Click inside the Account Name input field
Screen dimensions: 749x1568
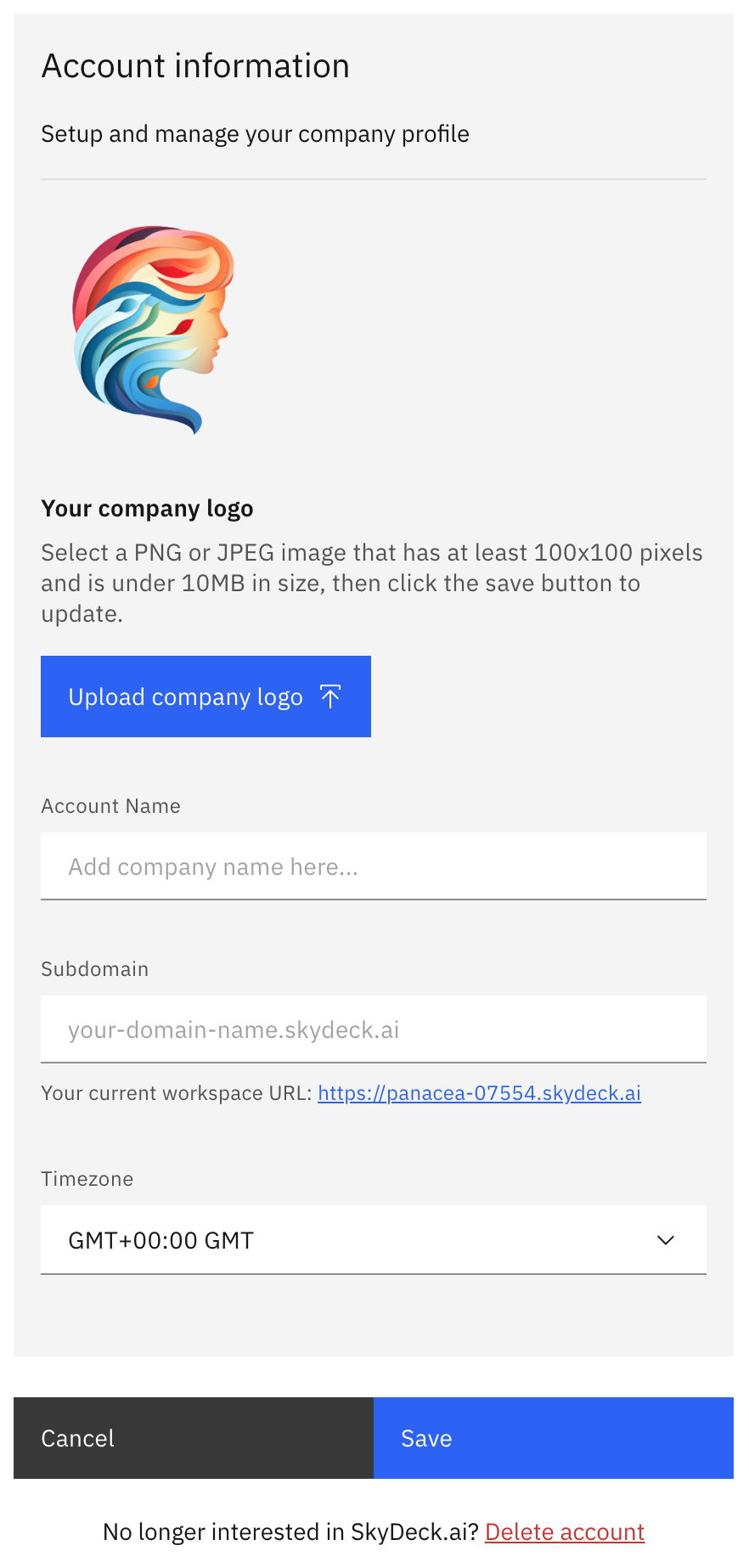[x=374, y=866]
